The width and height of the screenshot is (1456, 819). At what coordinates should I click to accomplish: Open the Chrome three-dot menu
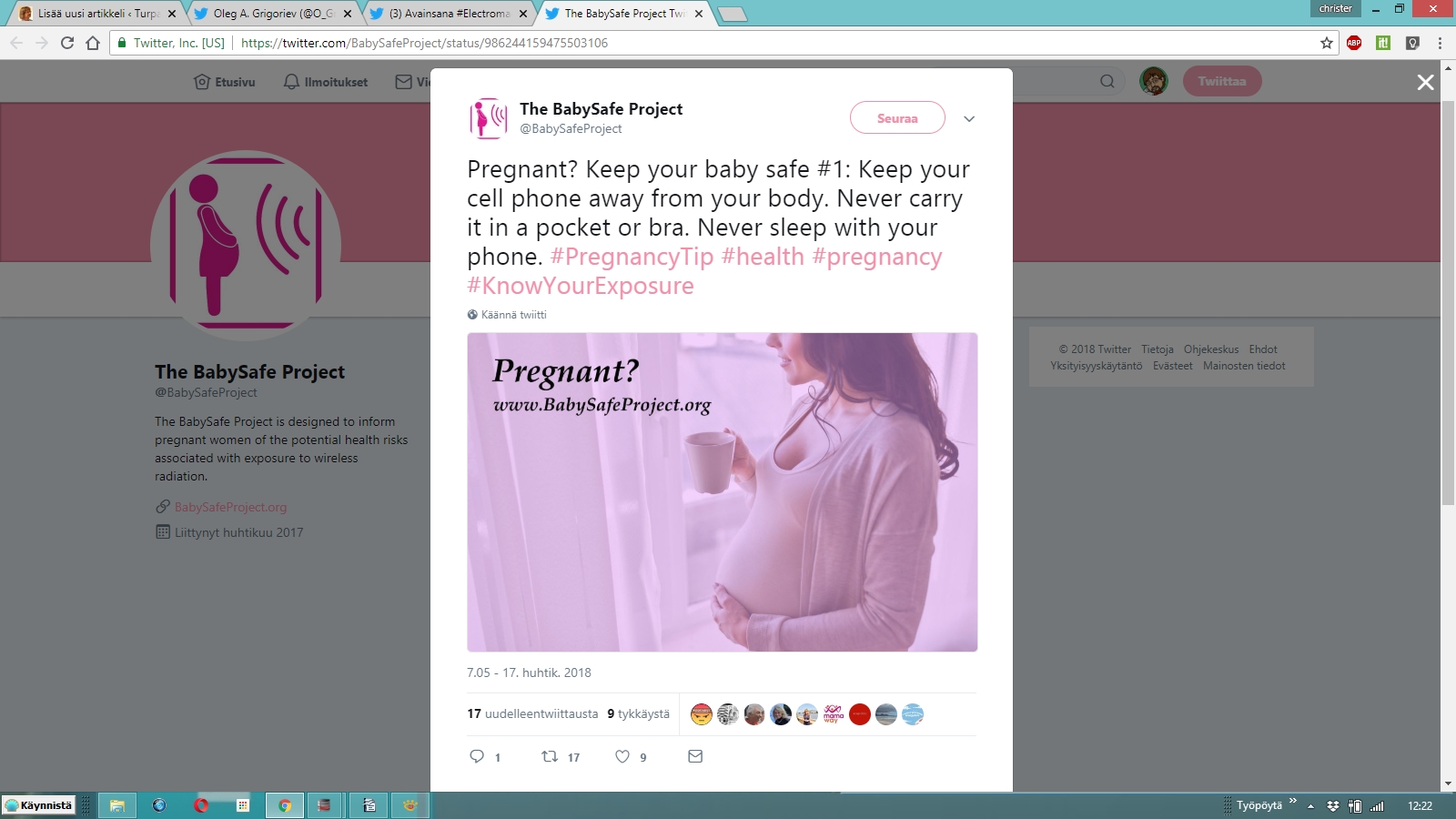[x=1440, y=43]
